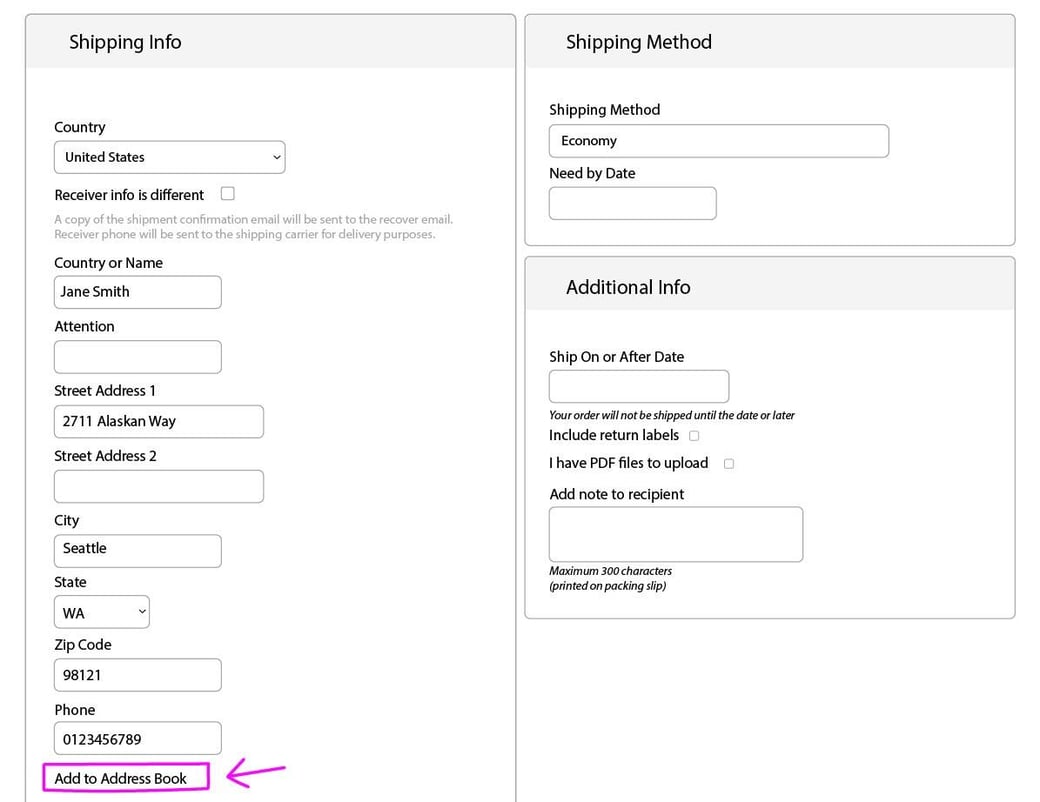Click the Add note to recipient text area
Screen dimensions: 1040x802
(x=676, y=534)
